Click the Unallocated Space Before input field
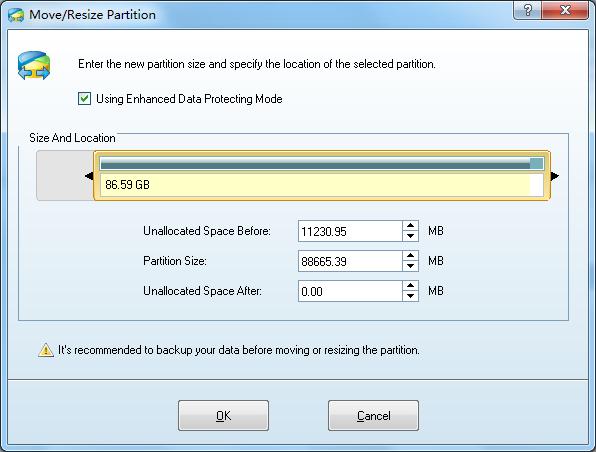 350,231
